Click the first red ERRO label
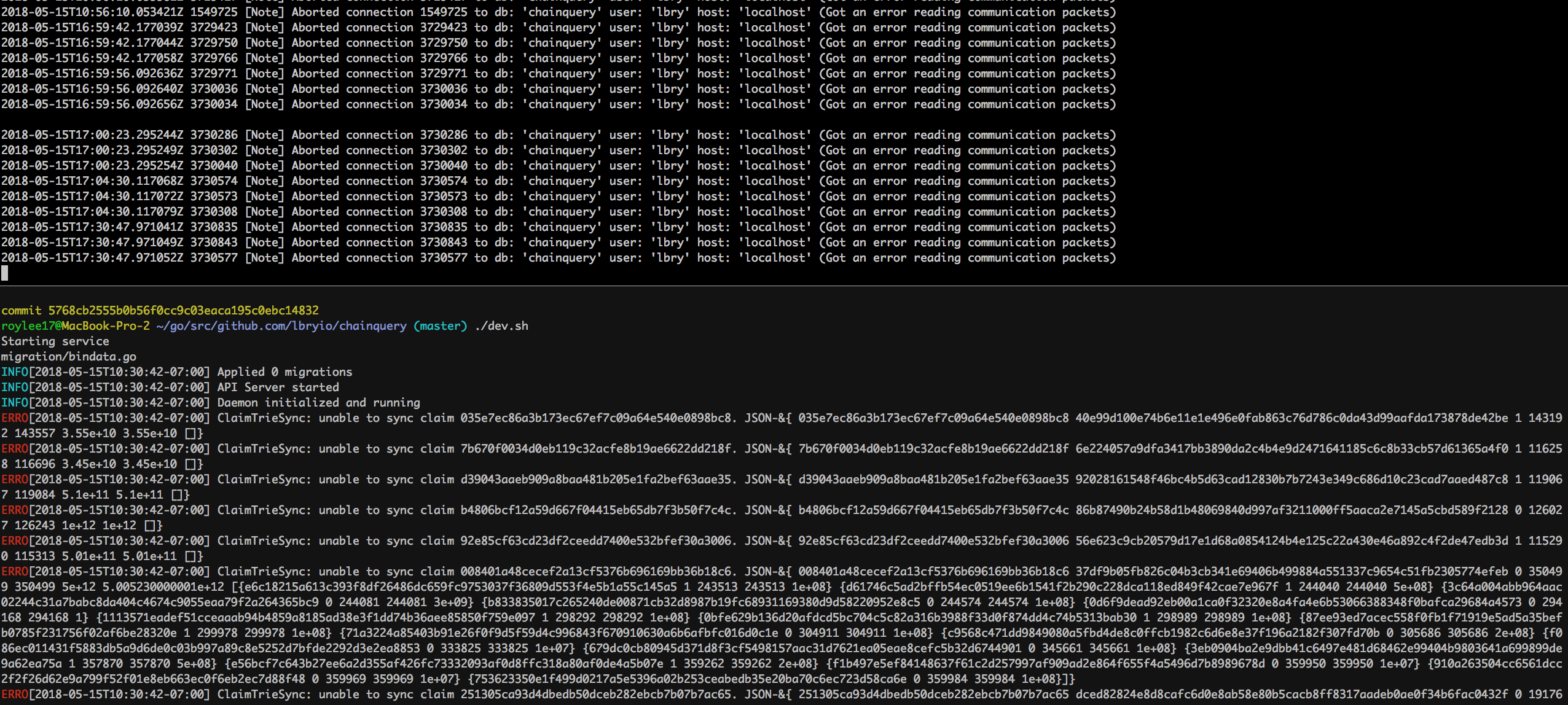Viewport: 1568px width, 705px height. 15,418
